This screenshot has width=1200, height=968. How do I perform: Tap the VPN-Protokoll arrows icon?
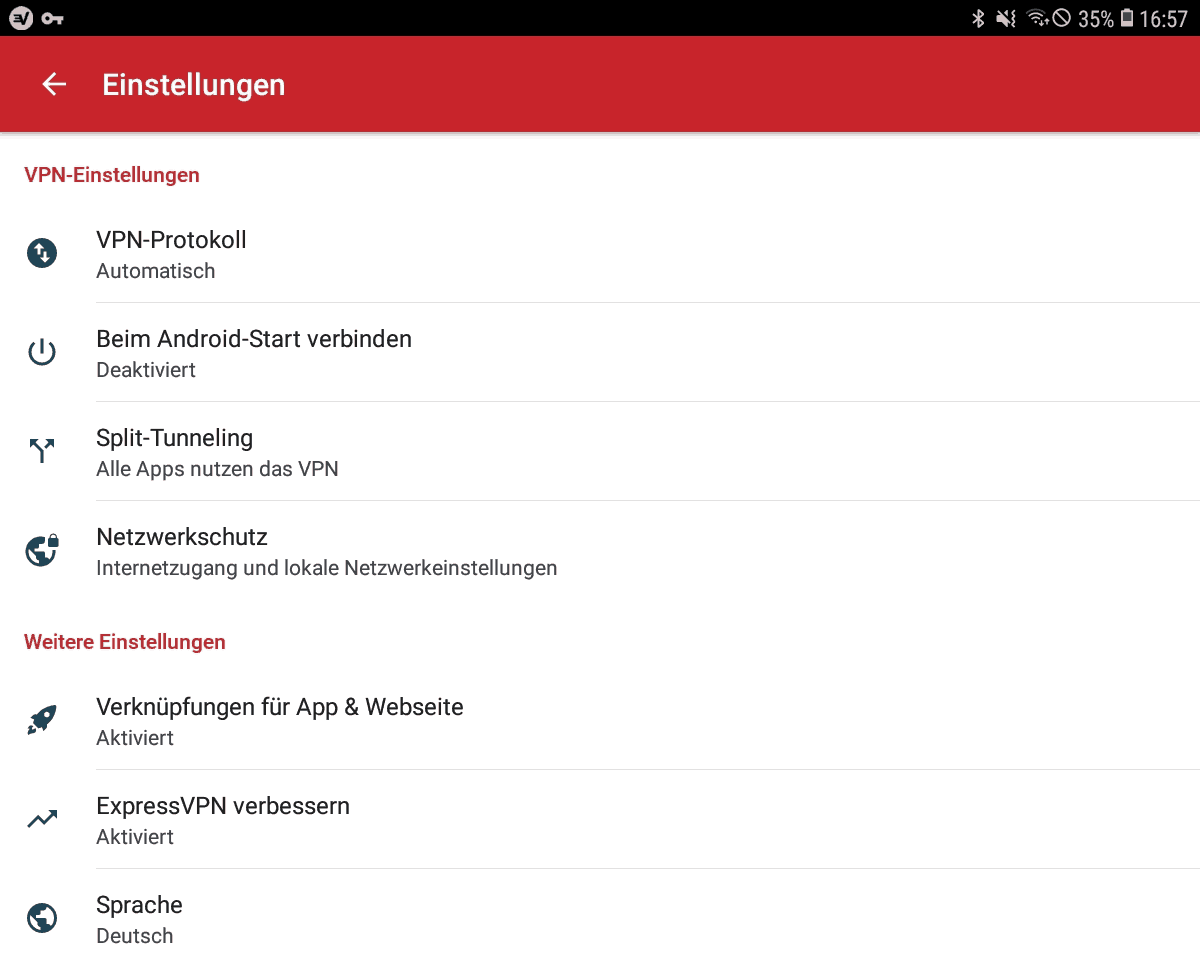(x=42, y=253)
